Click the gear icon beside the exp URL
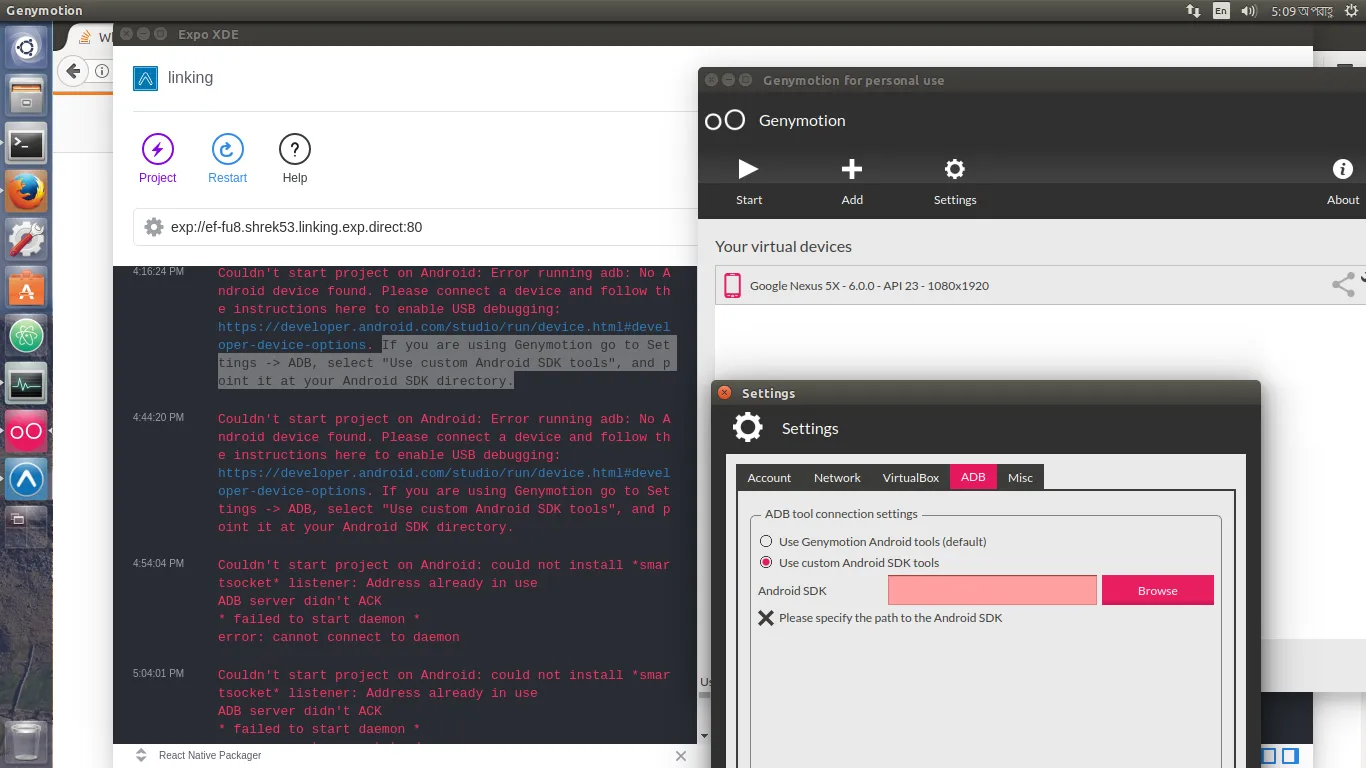This screenshot has height=768, width=1366. [x=154, y=227]
